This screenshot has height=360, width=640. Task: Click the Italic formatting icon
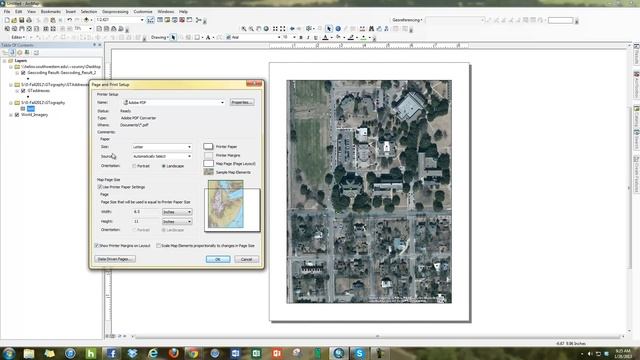pyautogui.click(x=308, y=38)
